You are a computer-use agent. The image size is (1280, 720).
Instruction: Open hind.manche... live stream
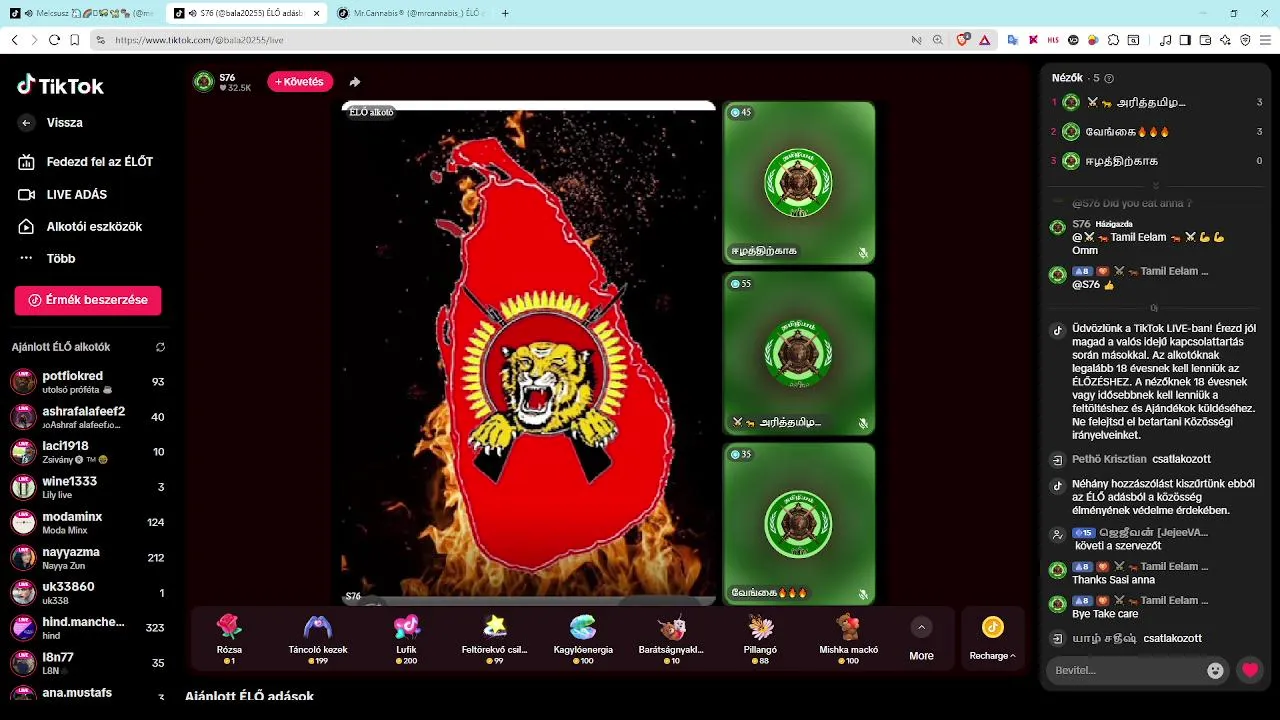click(88, 628)
